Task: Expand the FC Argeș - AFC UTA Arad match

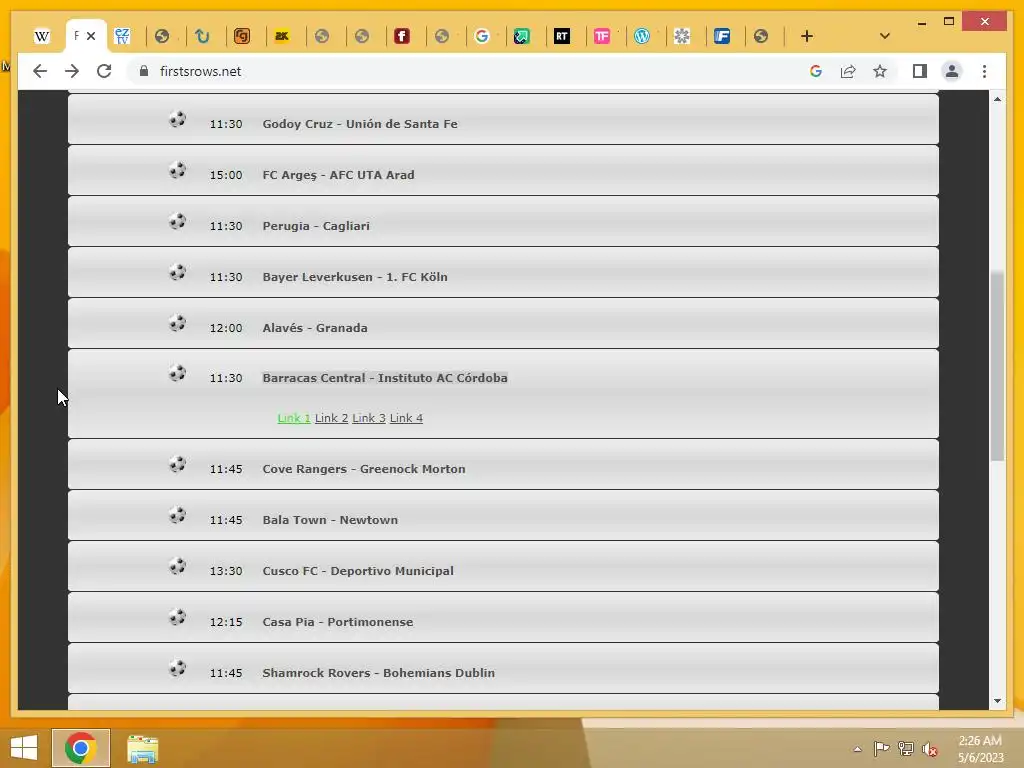Action: (x=338, y=175)
